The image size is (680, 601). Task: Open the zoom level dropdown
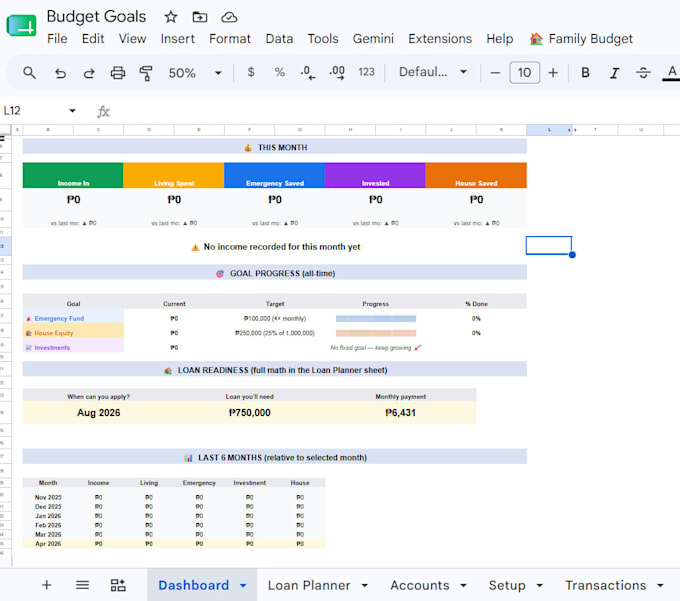point(195,72)
